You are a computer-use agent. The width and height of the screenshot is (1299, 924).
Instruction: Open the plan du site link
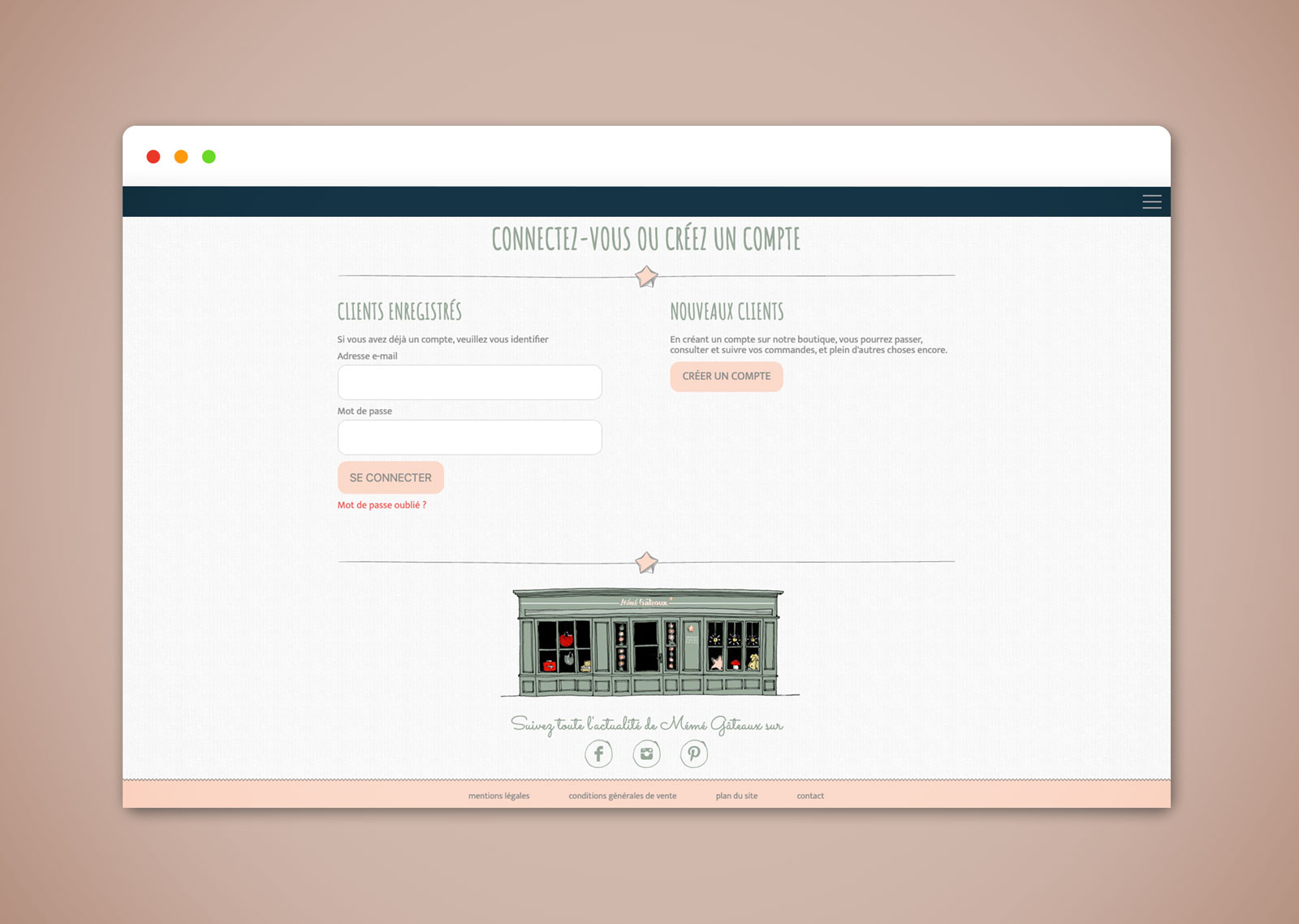(736, 796)
